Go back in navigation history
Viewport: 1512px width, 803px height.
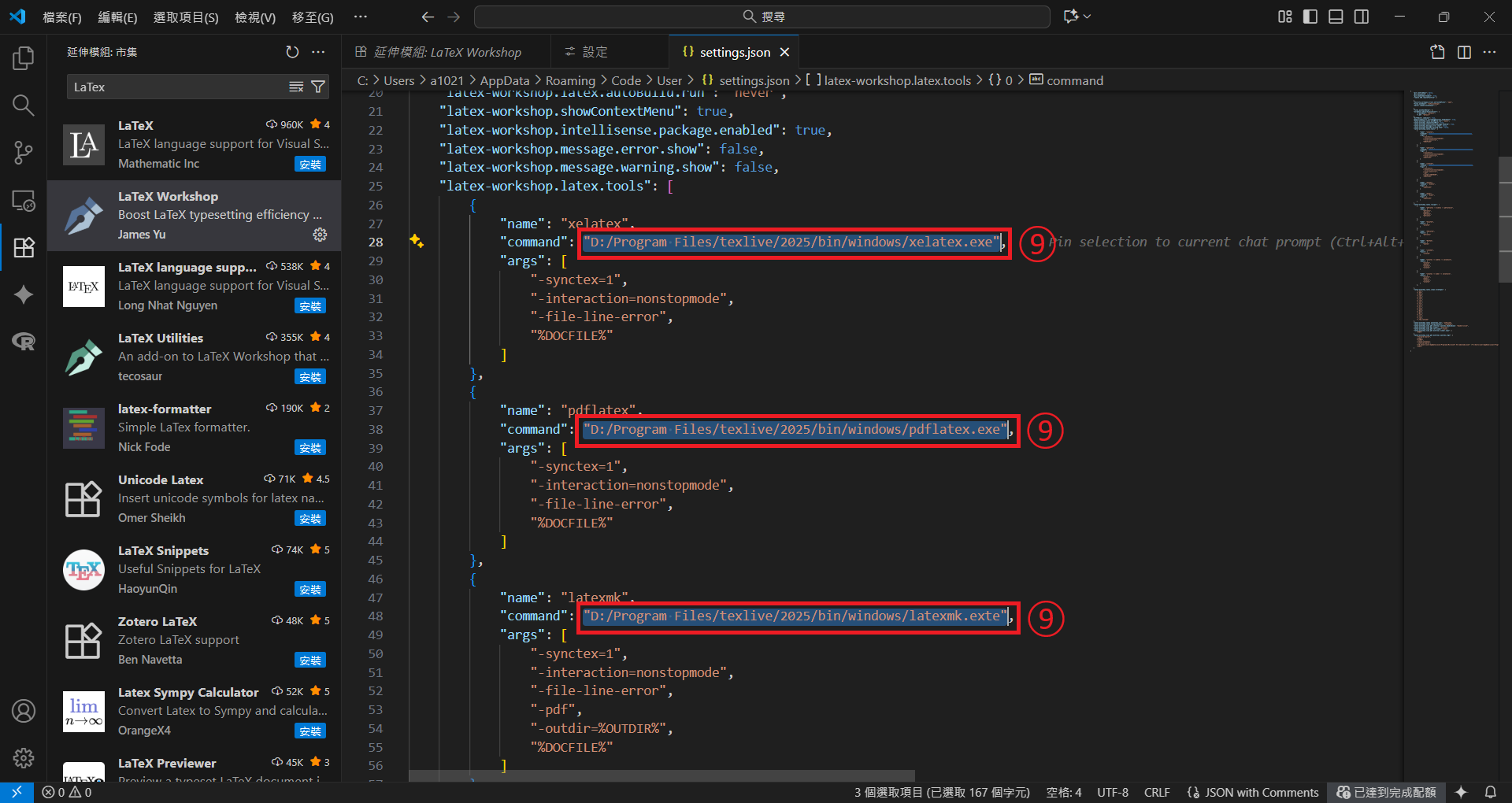(x=428, y=17)
